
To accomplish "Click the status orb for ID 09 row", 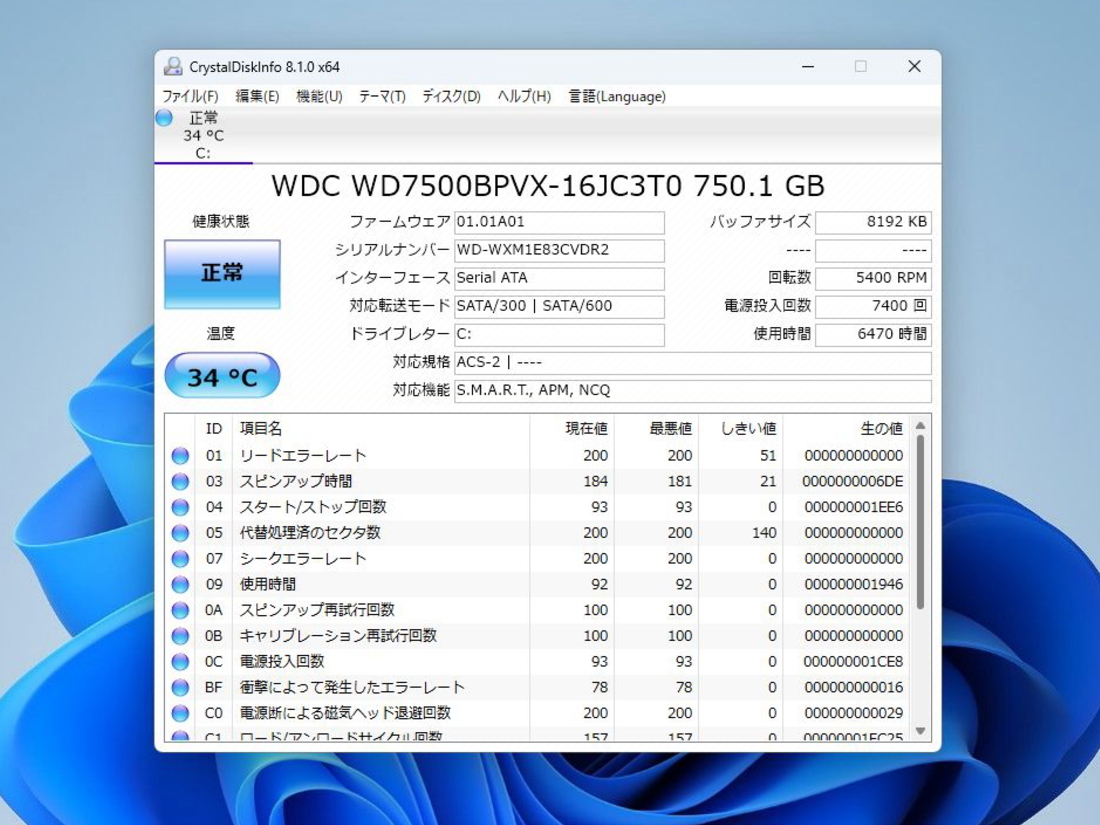I will pyautogui.click(x=180, y=584).
